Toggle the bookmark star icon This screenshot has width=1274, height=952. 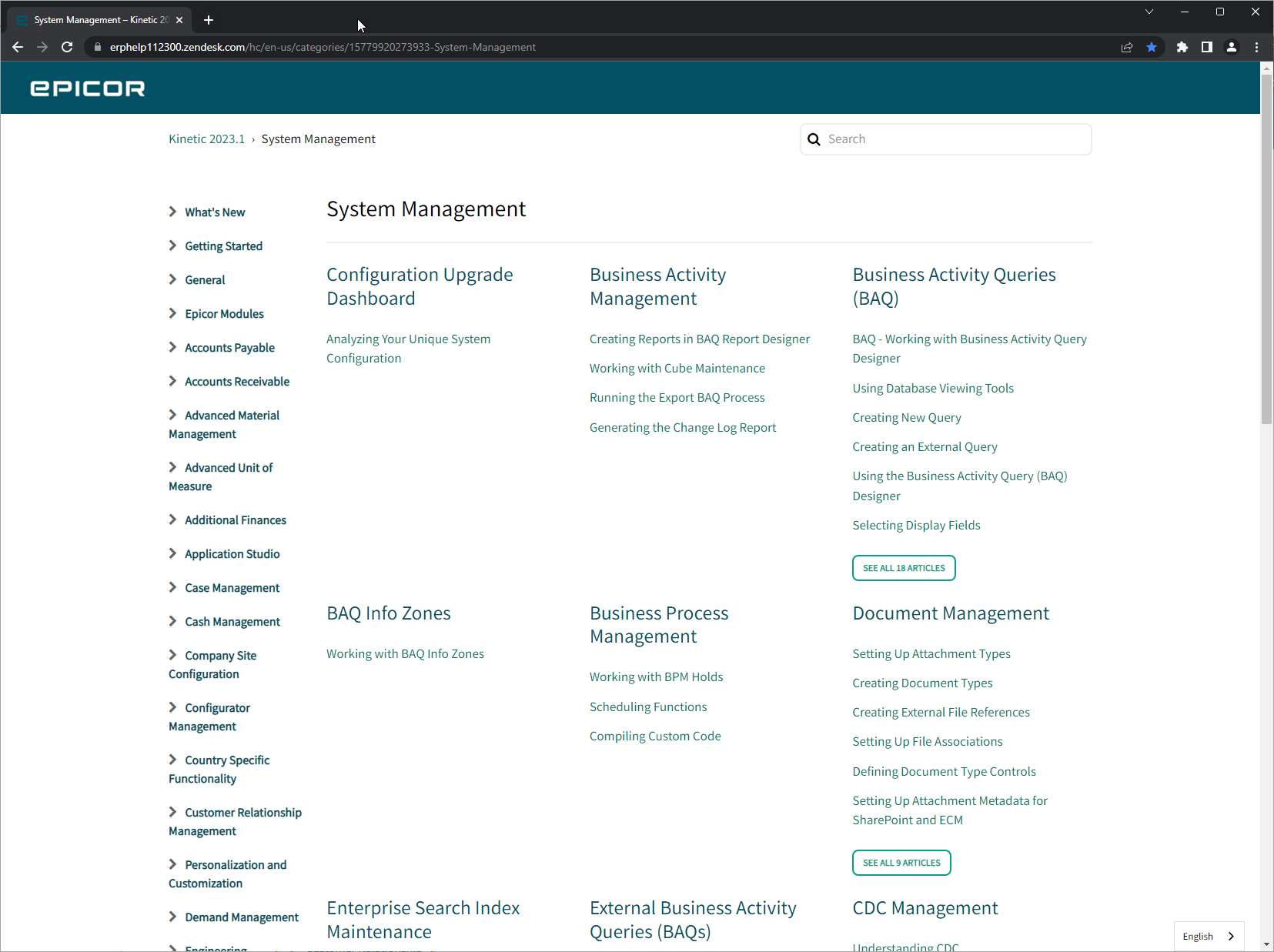pyautogui.click(x=1152, y=47)
